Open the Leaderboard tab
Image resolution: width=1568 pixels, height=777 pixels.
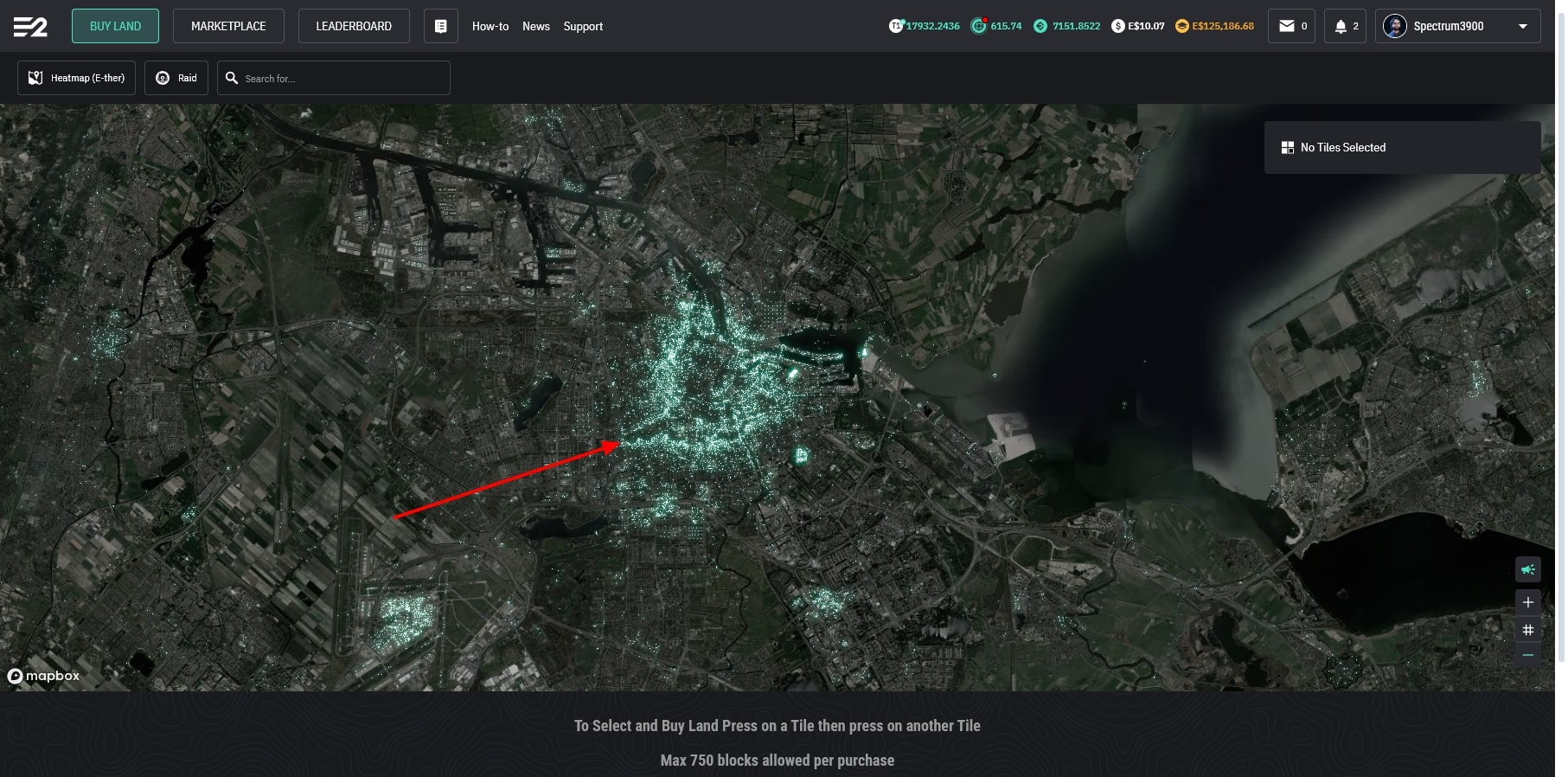pyautogui.click(x=354, y=26)
